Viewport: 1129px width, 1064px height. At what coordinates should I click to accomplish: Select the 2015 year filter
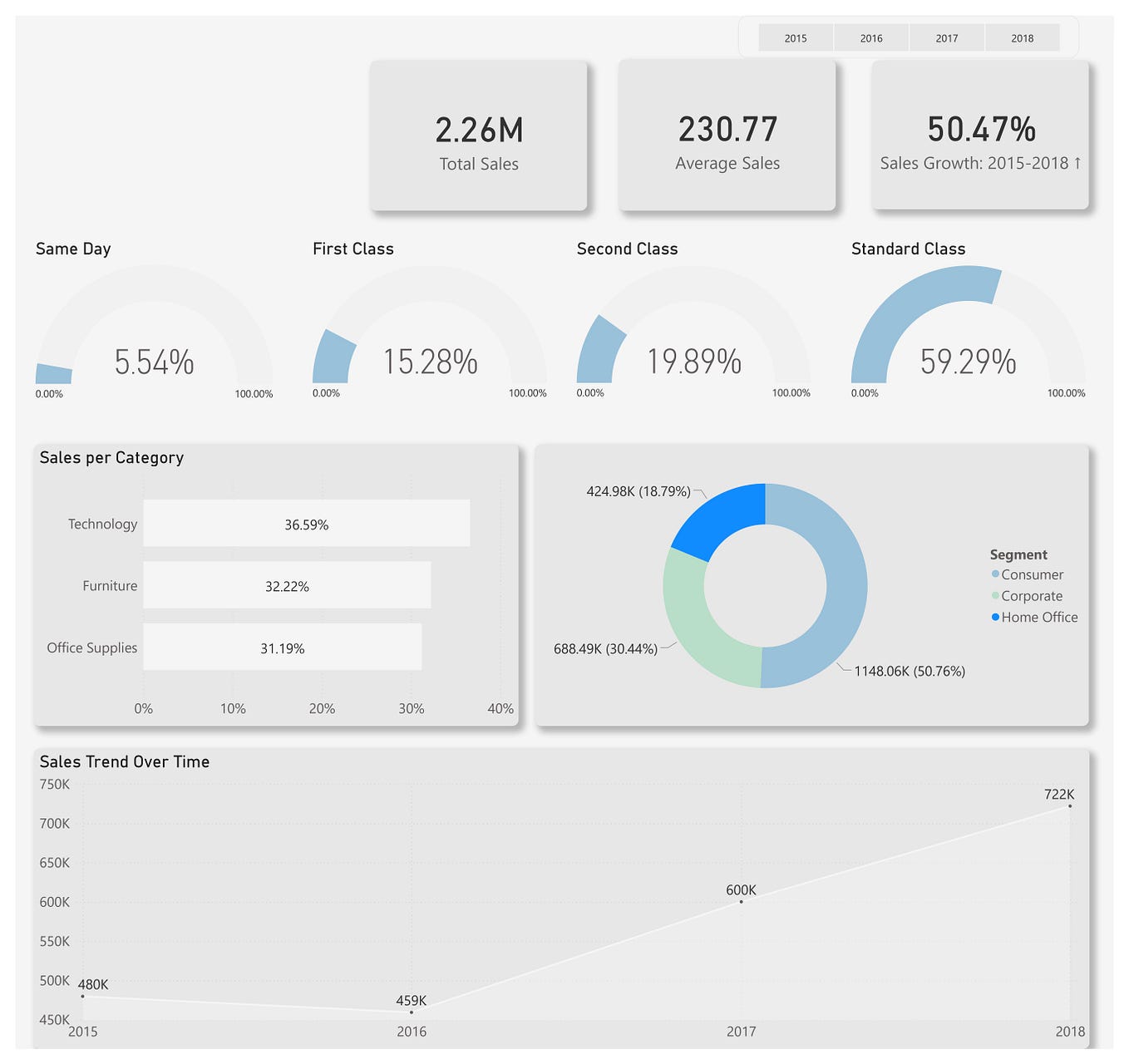(795, 37)
